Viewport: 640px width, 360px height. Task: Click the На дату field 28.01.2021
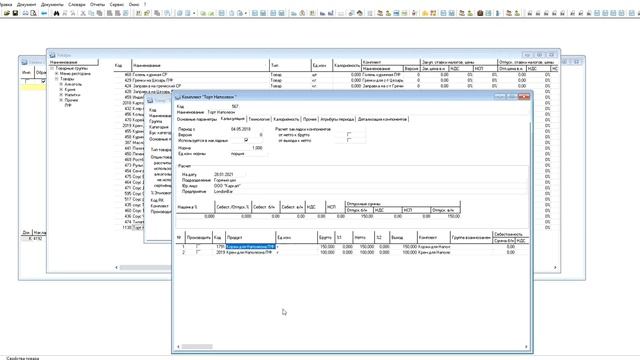coord(229,174)
